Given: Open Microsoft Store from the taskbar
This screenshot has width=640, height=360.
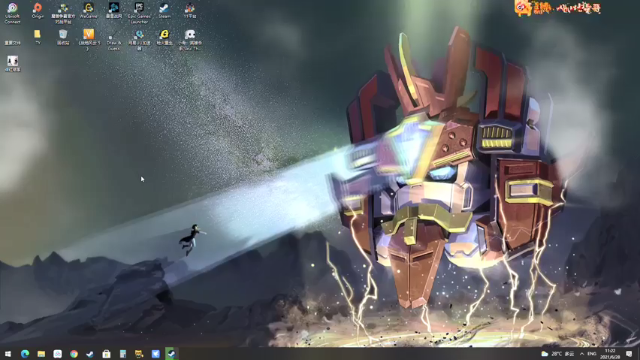Looking at the screenshot, I should [106, 353].
